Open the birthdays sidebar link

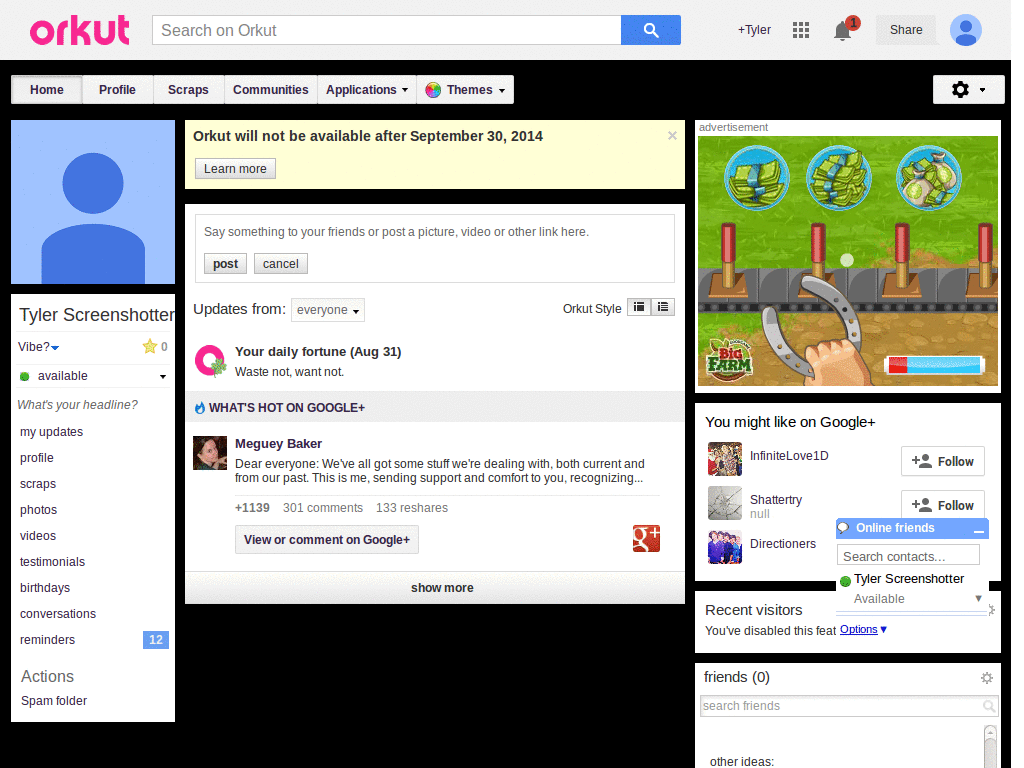(45, 588)
